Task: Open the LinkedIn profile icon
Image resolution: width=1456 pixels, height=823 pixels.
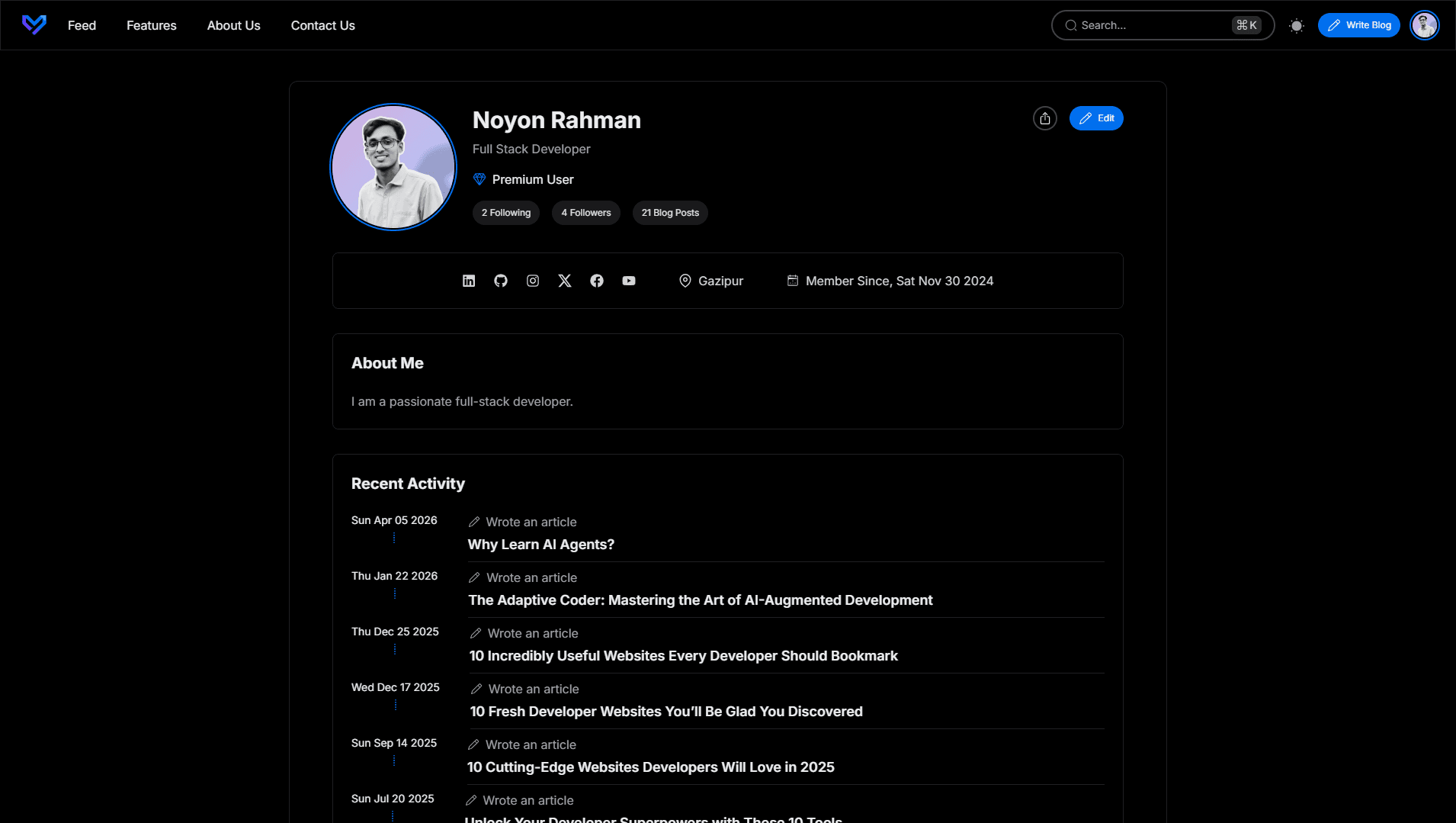Action: click(x=469, y=281)
